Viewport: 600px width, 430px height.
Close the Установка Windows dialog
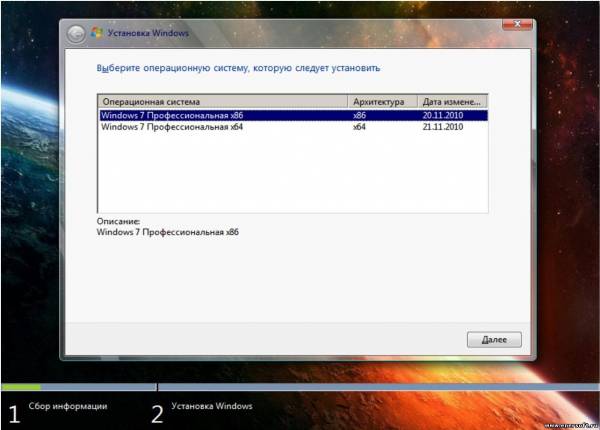(x=517, y=24)
